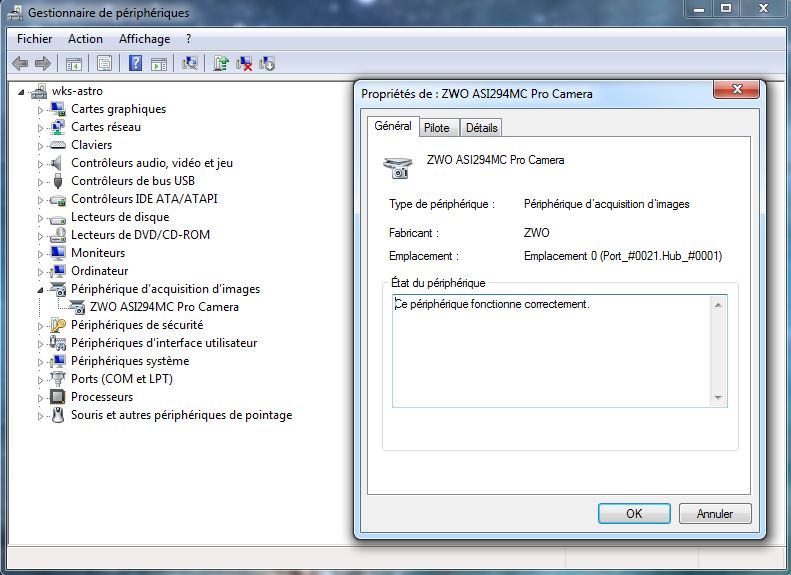Expand the Périphériques système node
The width and height of the screenshot is (791, 575).
pyautogui.click(x=40, y=362)
